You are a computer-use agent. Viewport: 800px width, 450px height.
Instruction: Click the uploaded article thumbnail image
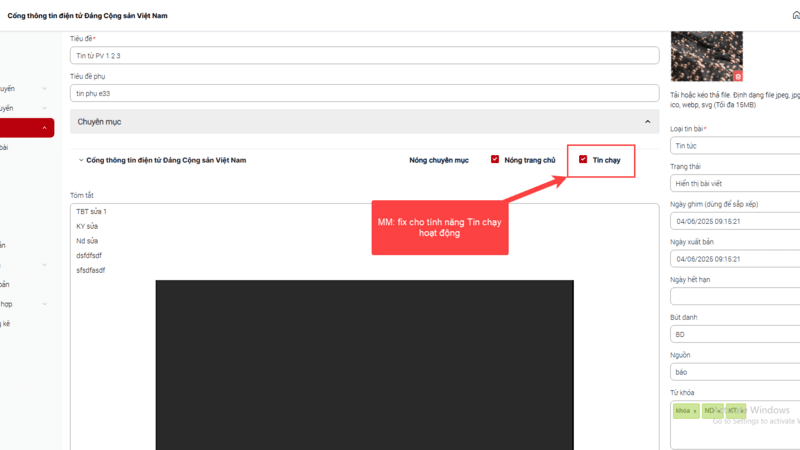(x=706, y=56)
